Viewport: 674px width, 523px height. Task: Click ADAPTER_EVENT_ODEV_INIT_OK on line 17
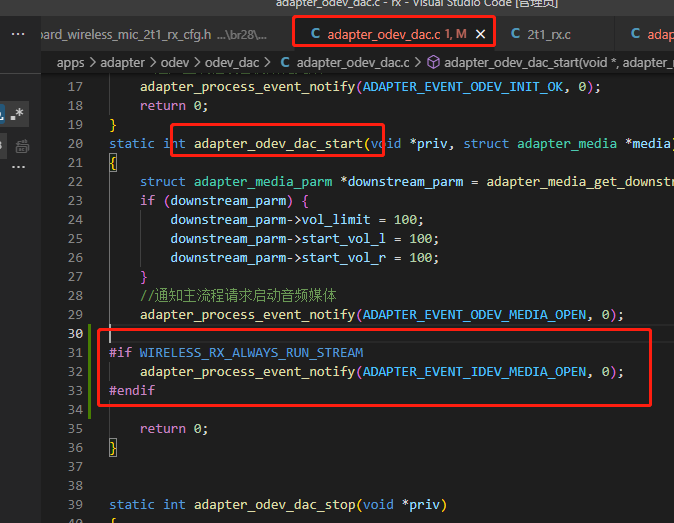(x=463, y=87)
